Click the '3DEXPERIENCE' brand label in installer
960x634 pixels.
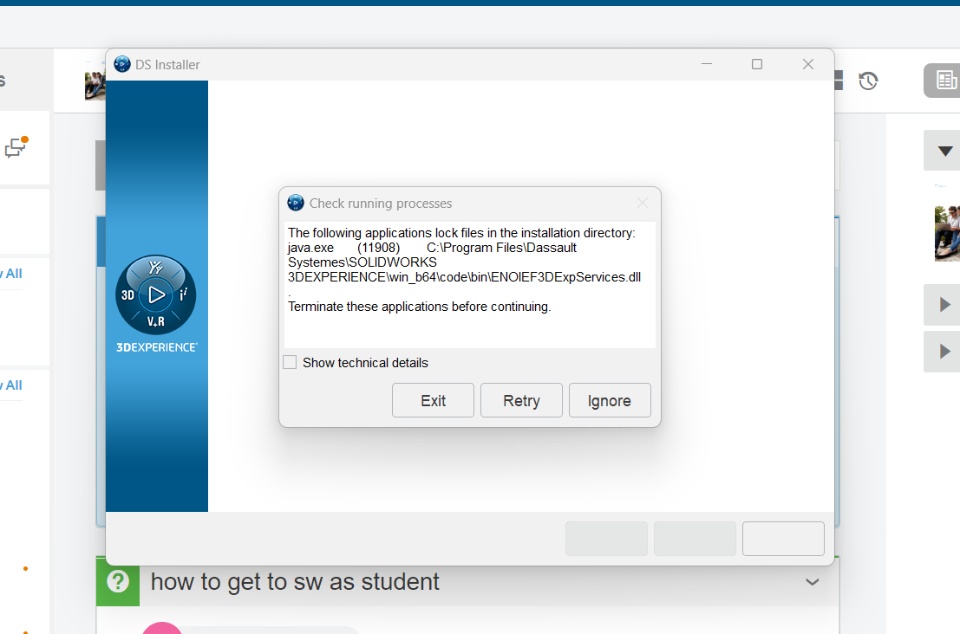[x=157, y=347]
